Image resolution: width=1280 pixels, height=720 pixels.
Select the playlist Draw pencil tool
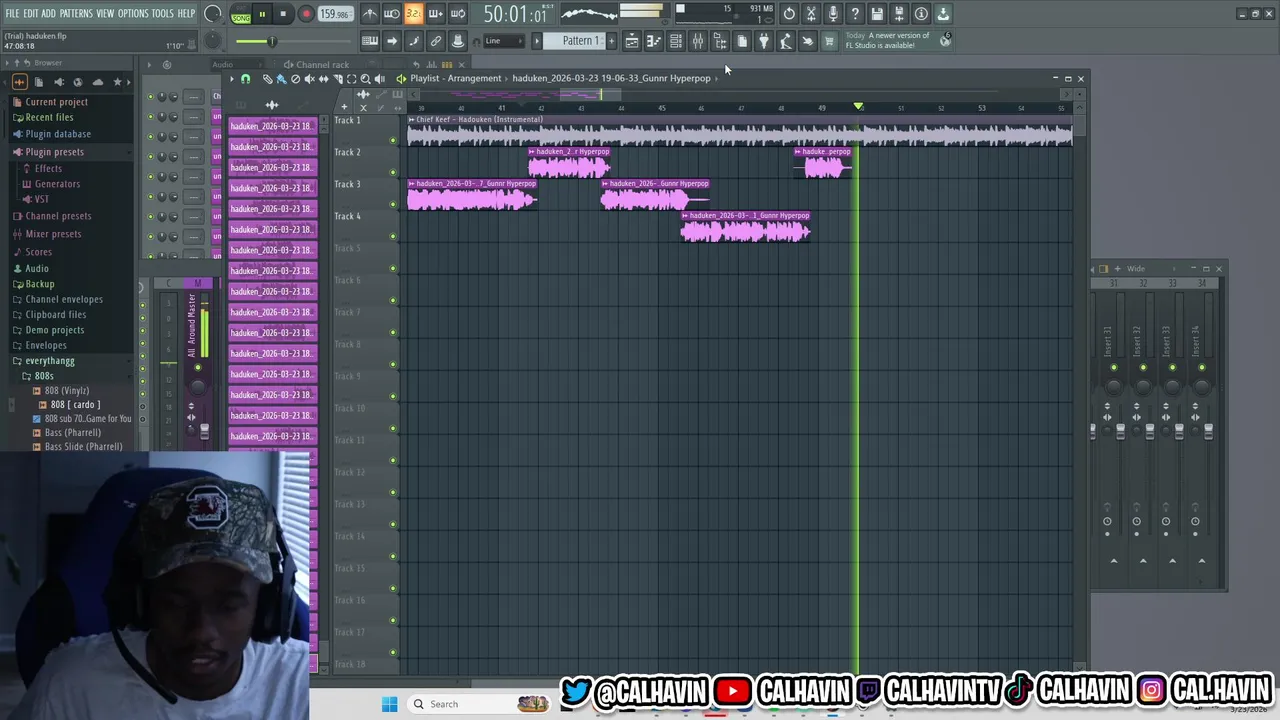[268, 78]
